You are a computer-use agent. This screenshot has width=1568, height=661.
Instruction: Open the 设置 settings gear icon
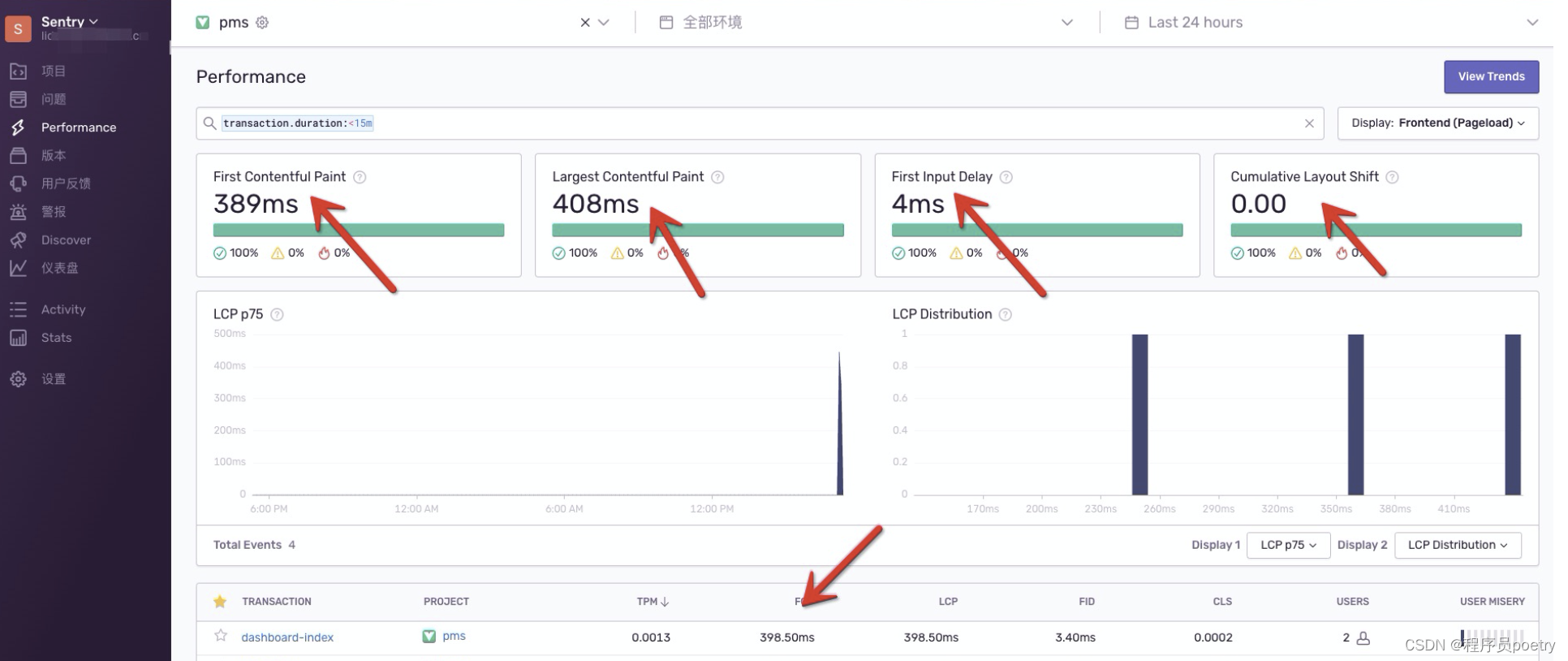click(18, 379)
